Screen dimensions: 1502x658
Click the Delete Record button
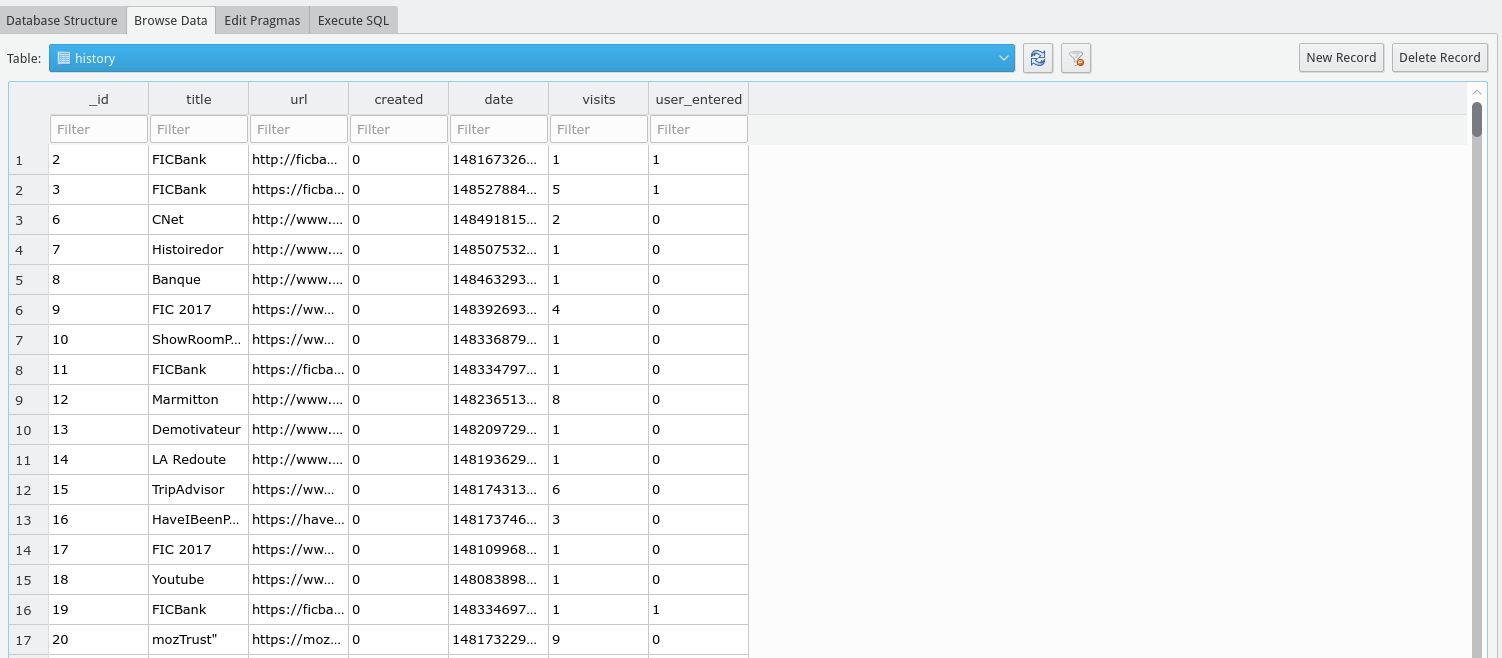pyautogui.click(x=1440, y=57)
